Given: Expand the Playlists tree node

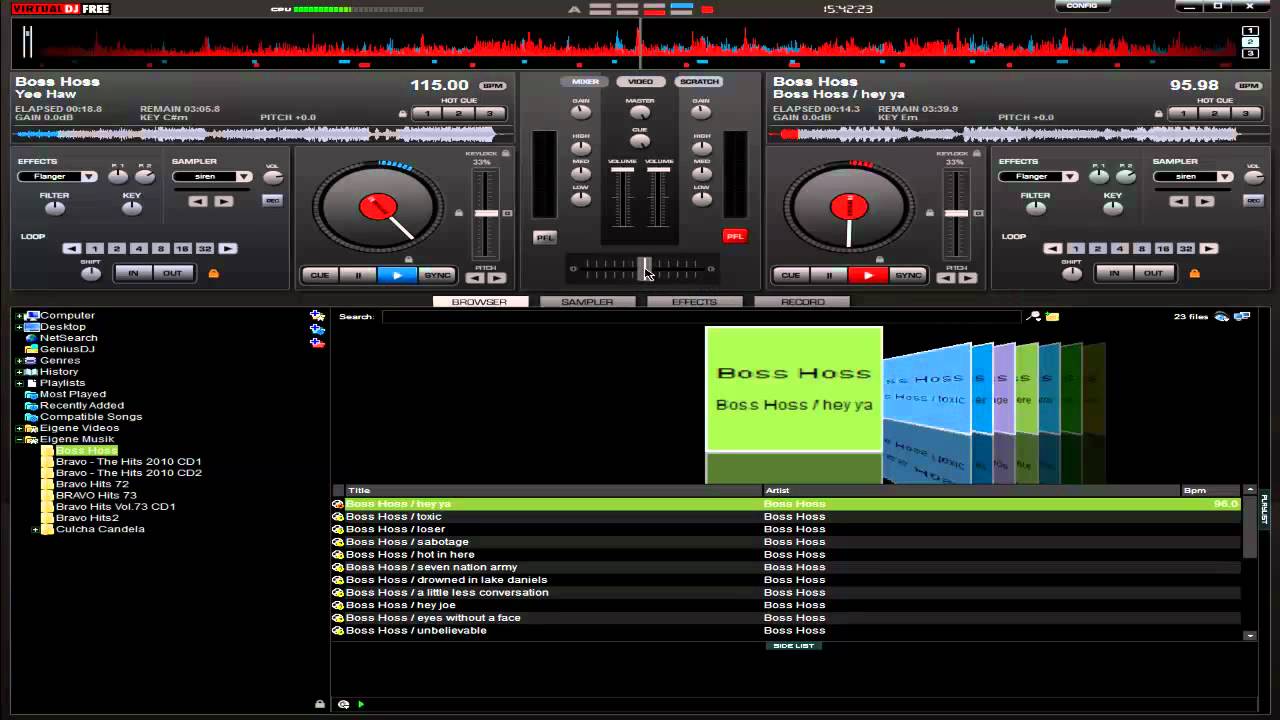Looking at the screenshot, I should 19,383.
